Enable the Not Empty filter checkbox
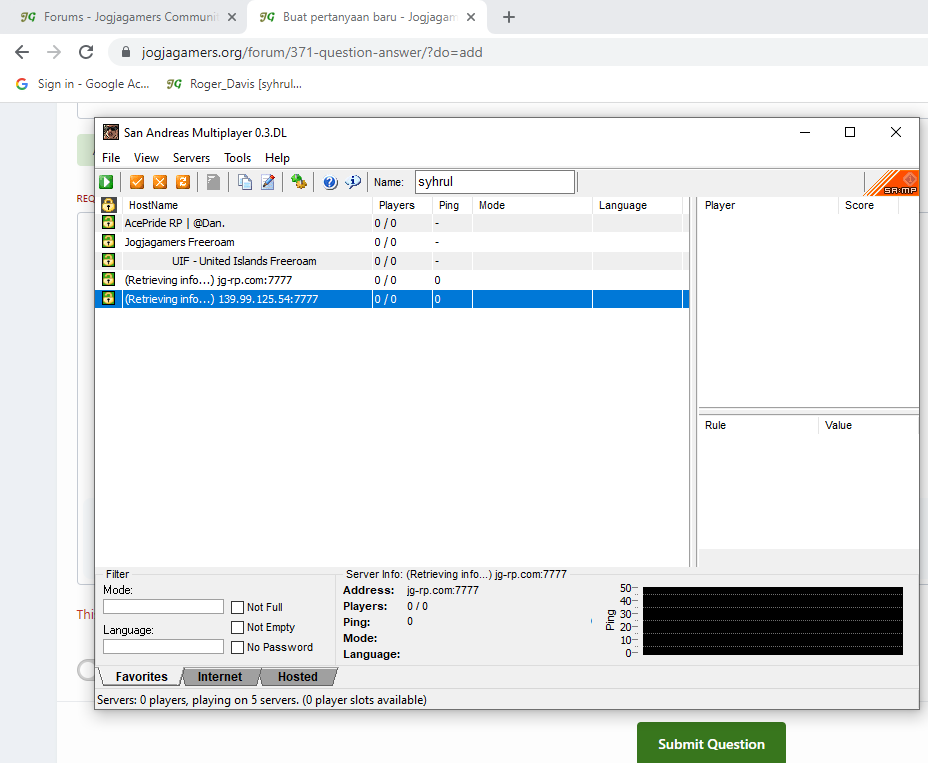Image resolution: width=928 pixels, height=763 pixels. tap(237, 627)
